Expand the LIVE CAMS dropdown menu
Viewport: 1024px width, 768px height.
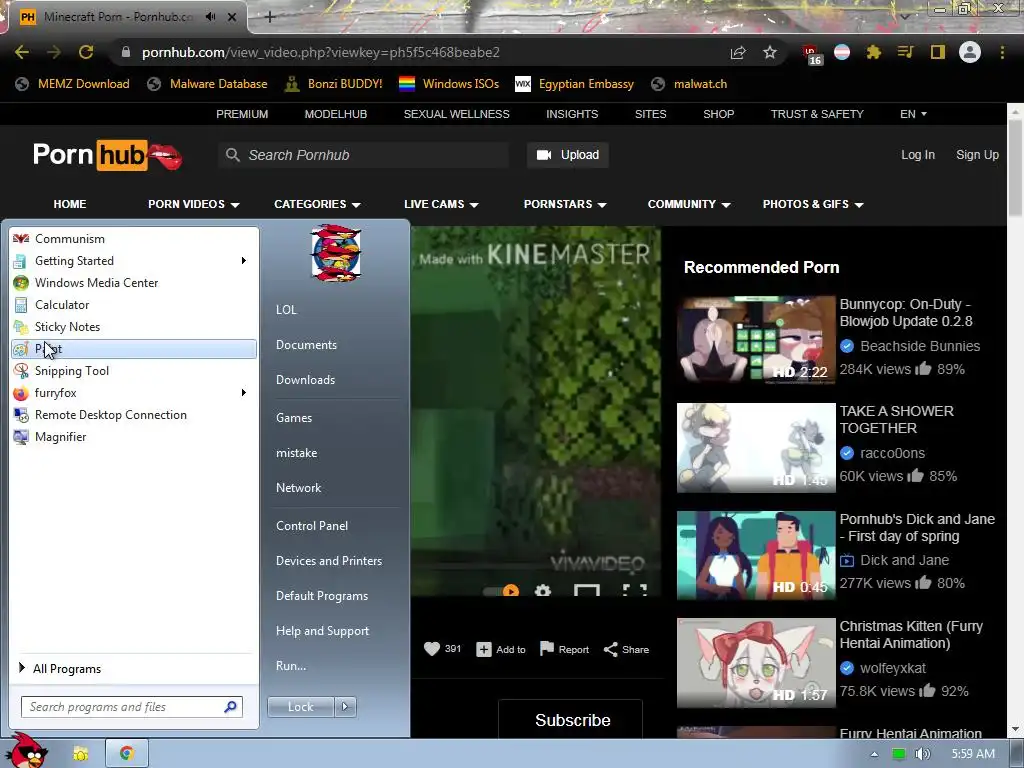(441, 204)
